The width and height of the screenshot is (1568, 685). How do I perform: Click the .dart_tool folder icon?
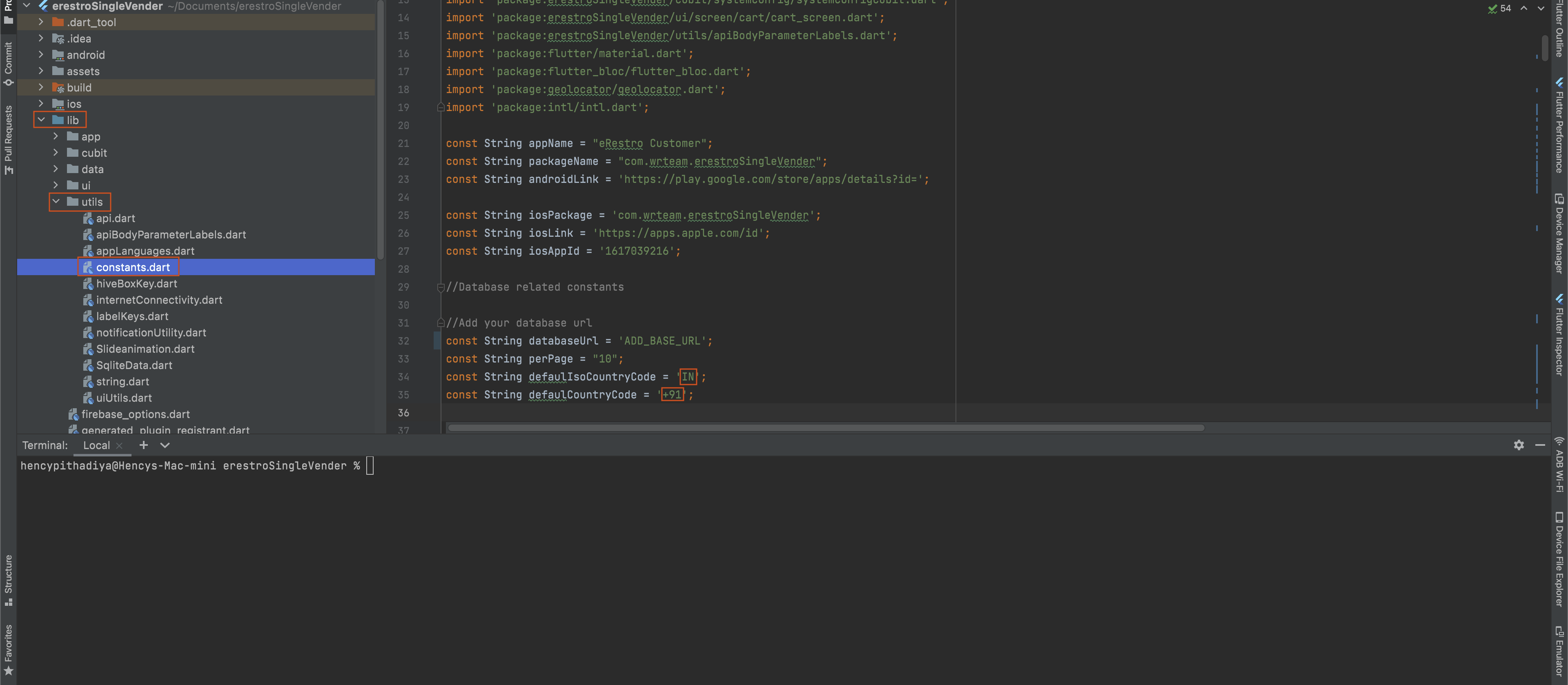58,22
